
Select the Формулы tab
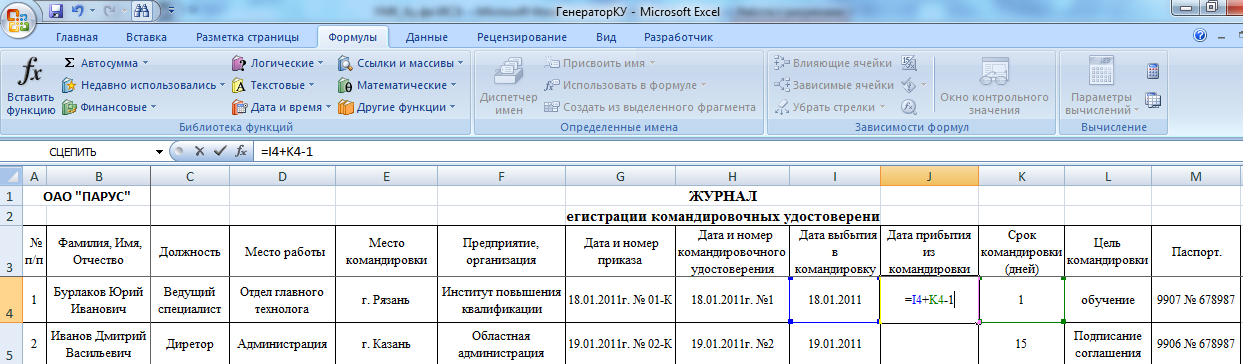point(353,37)
